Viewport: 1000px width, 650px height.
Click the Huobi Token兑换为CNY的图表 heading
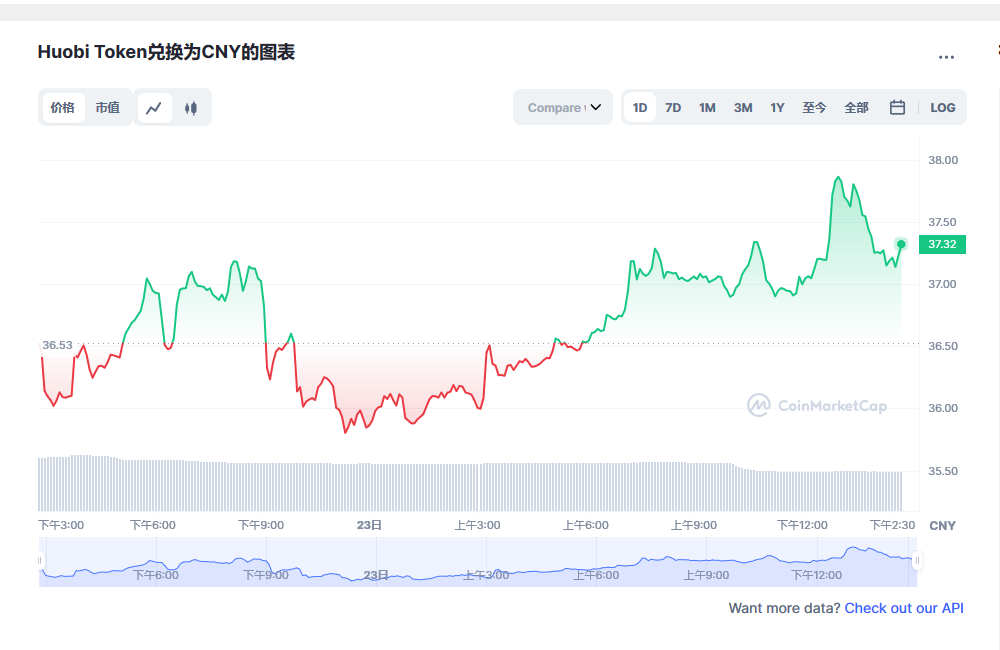click(x=166, y=52)
